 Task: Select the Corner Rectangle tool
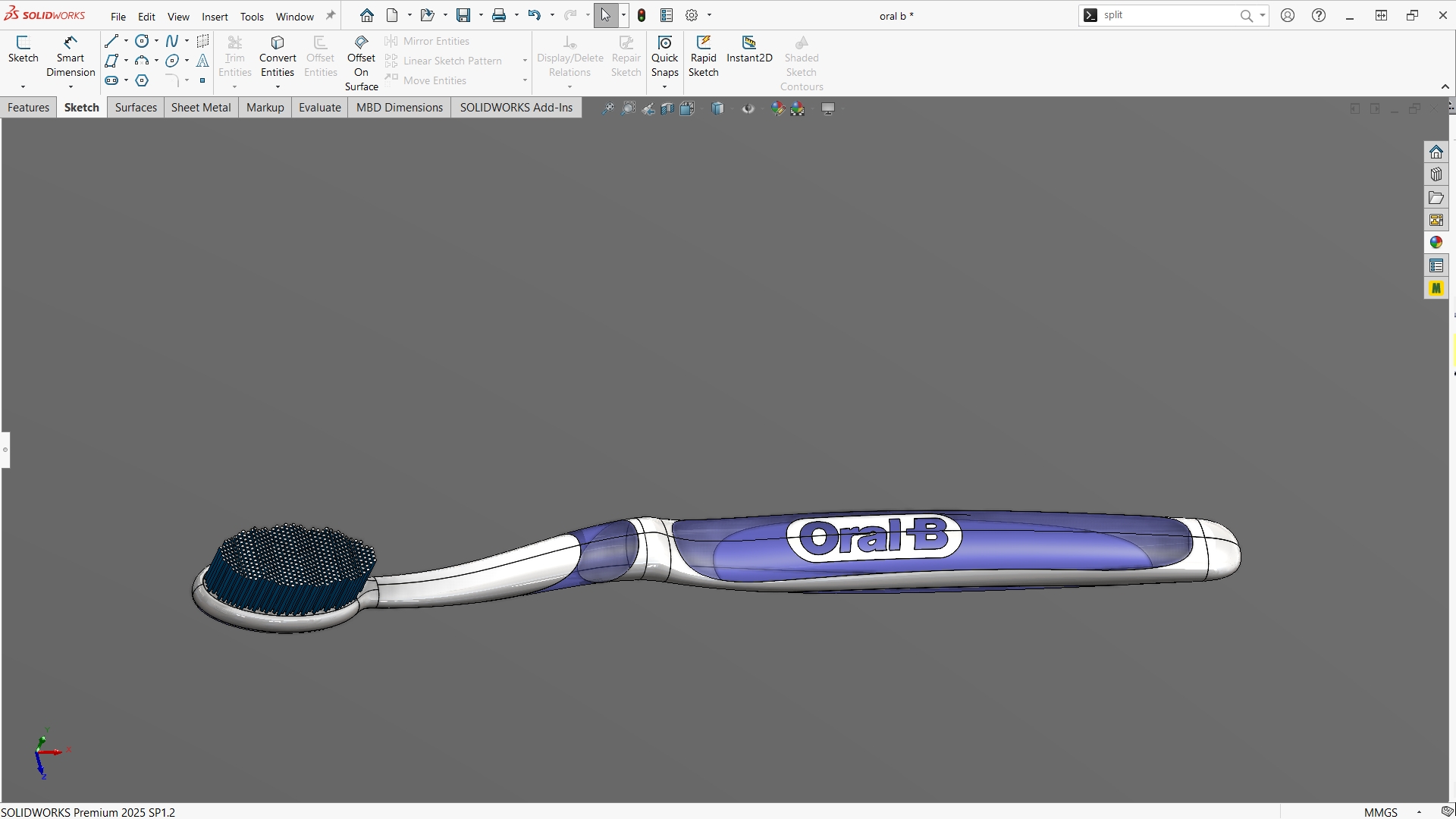(111, 61)
